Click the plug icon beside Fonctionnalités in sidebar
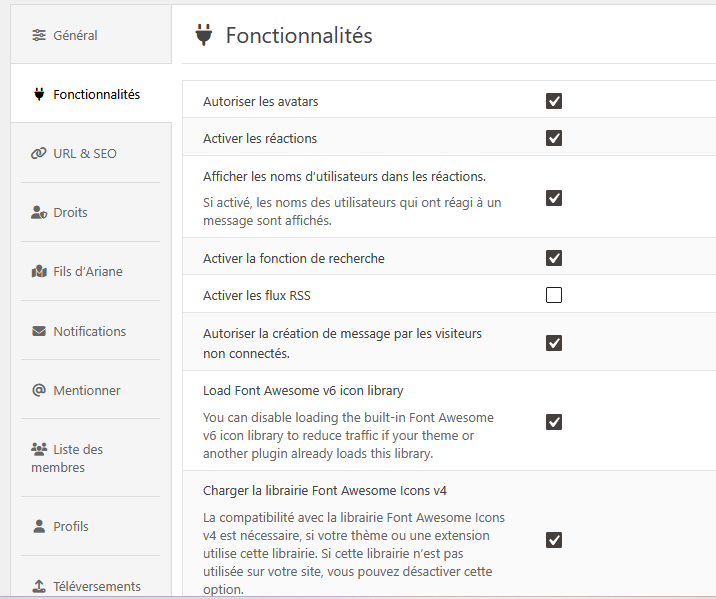Screen dimensions: 716x599 [x=39, y=94]
